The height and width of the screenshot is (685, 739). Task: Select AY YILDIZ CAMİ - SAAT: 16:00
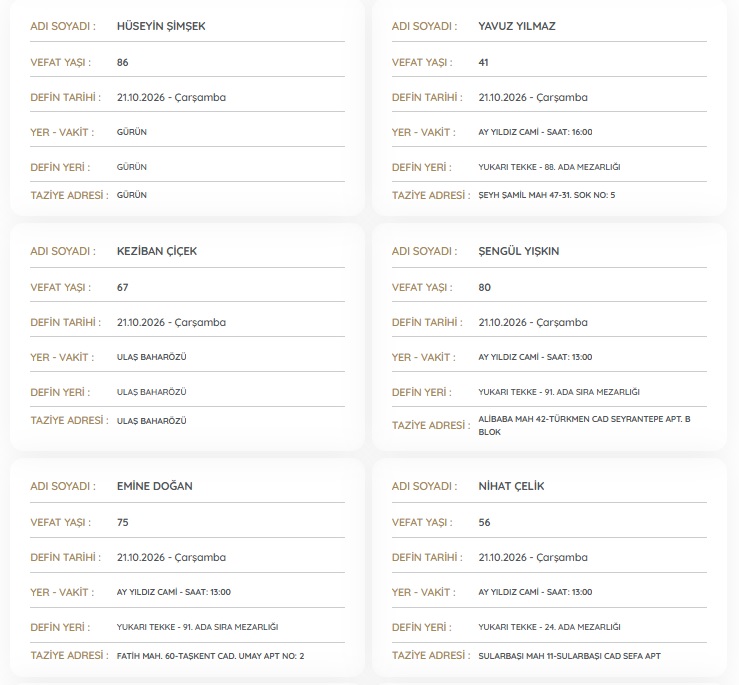(x=535, y=132)
